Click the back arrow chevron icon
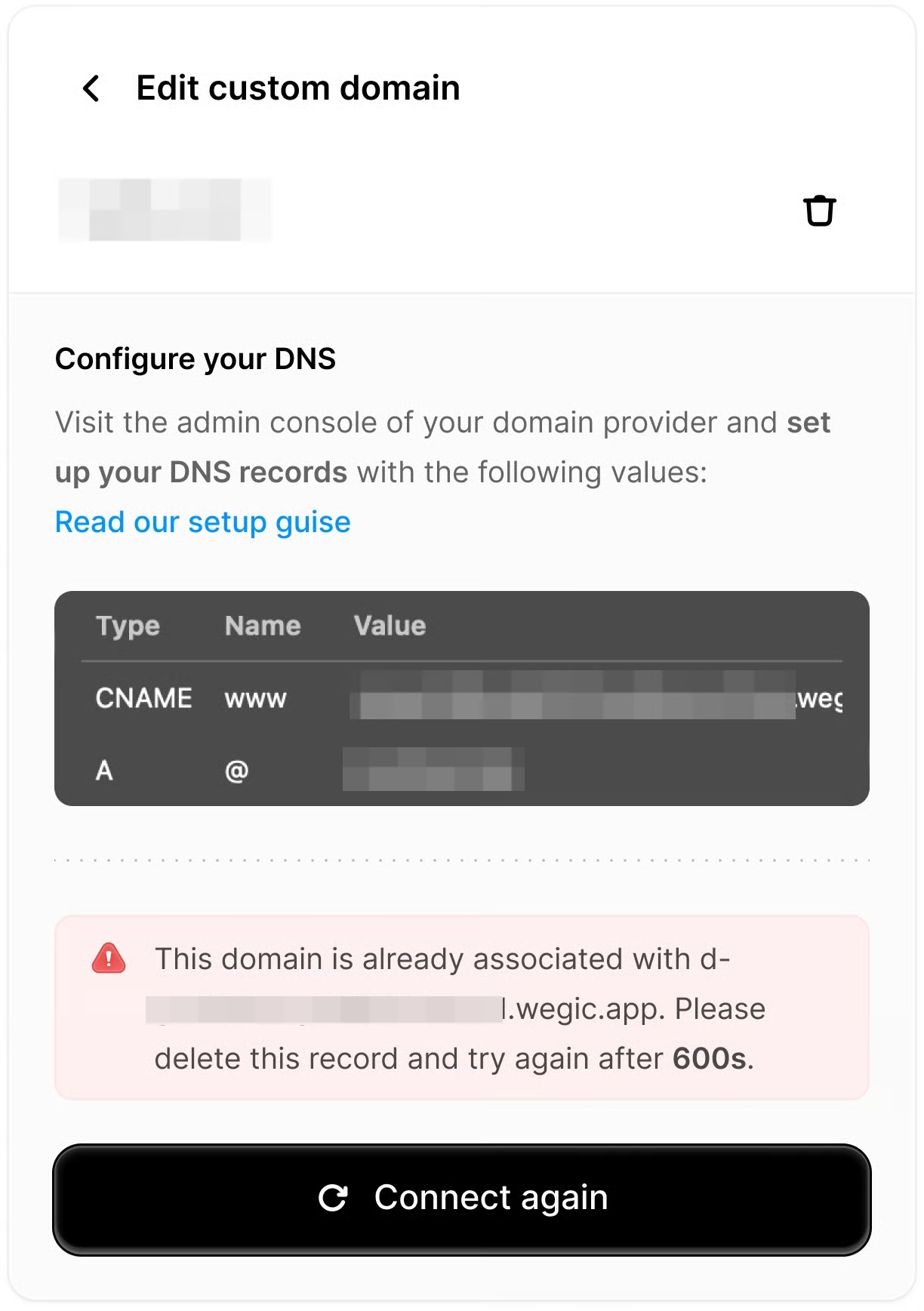Image resolution: width=924 pixels, height=1311 pixels. point(91,88)
